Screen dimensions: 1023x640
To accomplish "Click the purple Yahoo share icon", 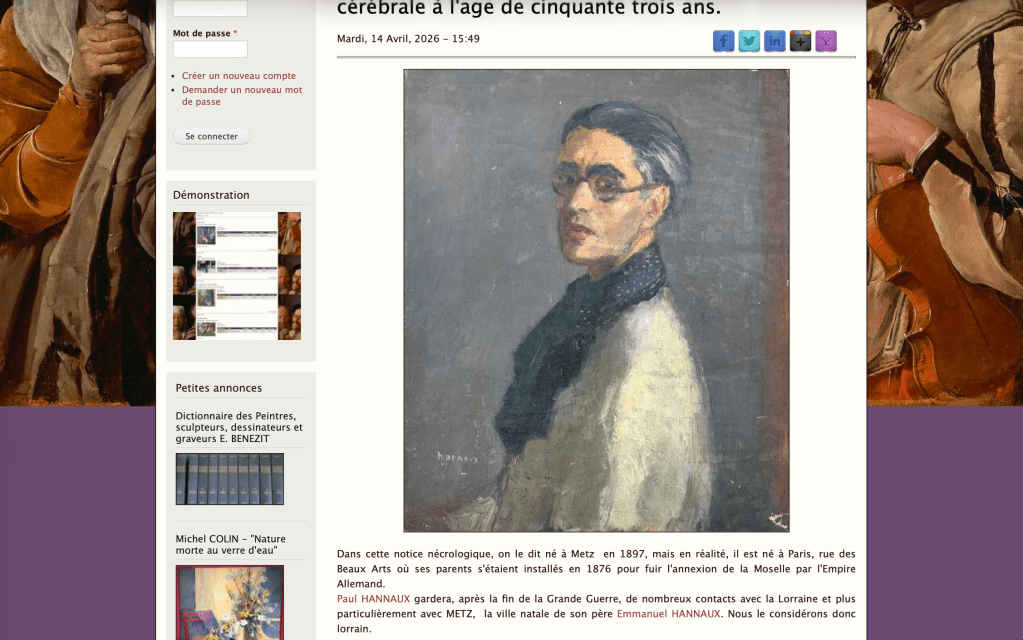I will click(x=826, y=41).
